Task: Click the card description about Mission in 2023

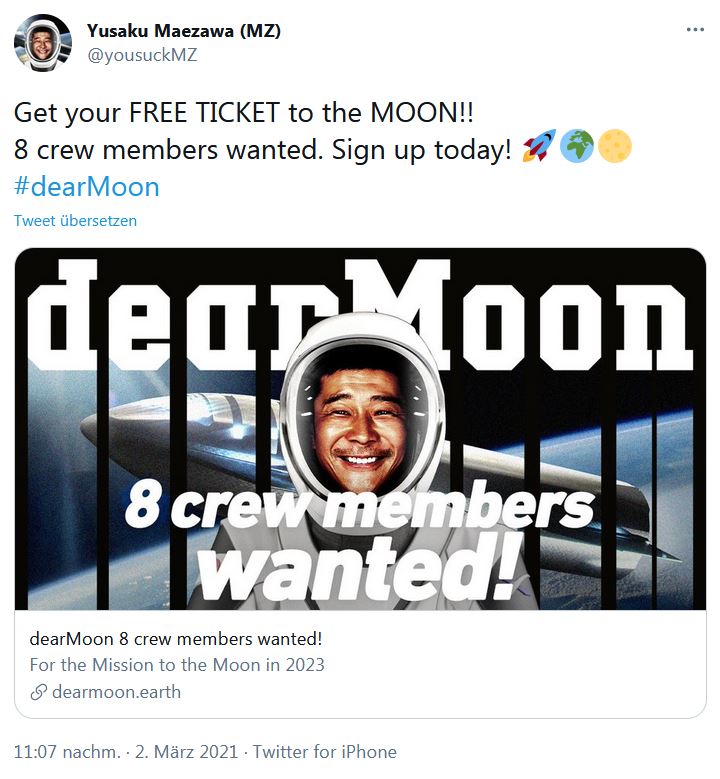Action: point(177,665)
